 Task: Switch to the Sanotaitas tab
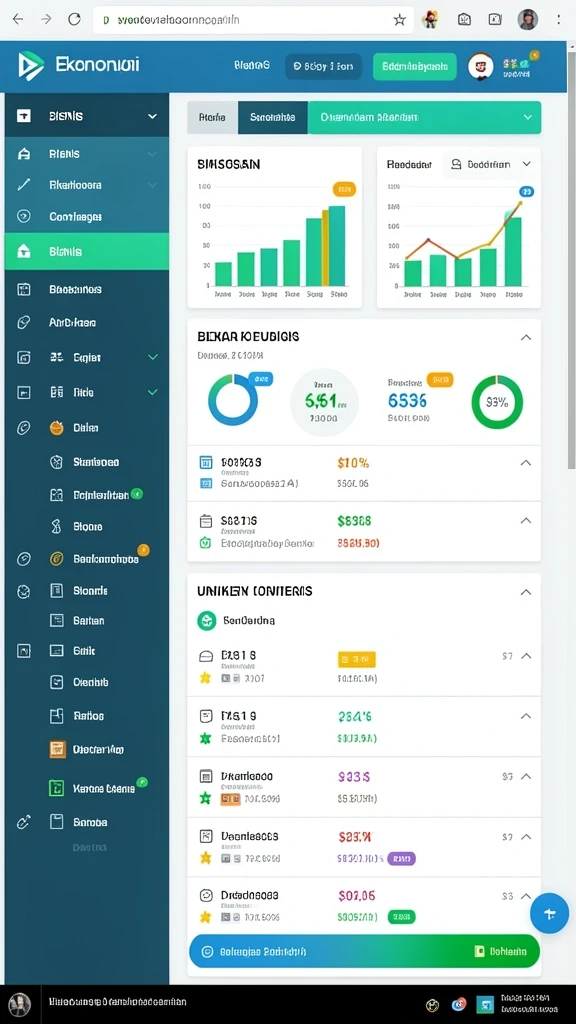tap(272, 118)
